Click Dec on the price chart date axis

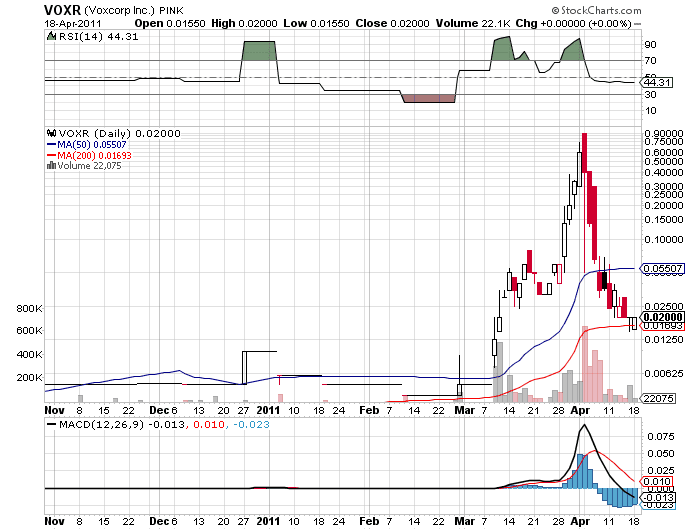click(159, 410)
